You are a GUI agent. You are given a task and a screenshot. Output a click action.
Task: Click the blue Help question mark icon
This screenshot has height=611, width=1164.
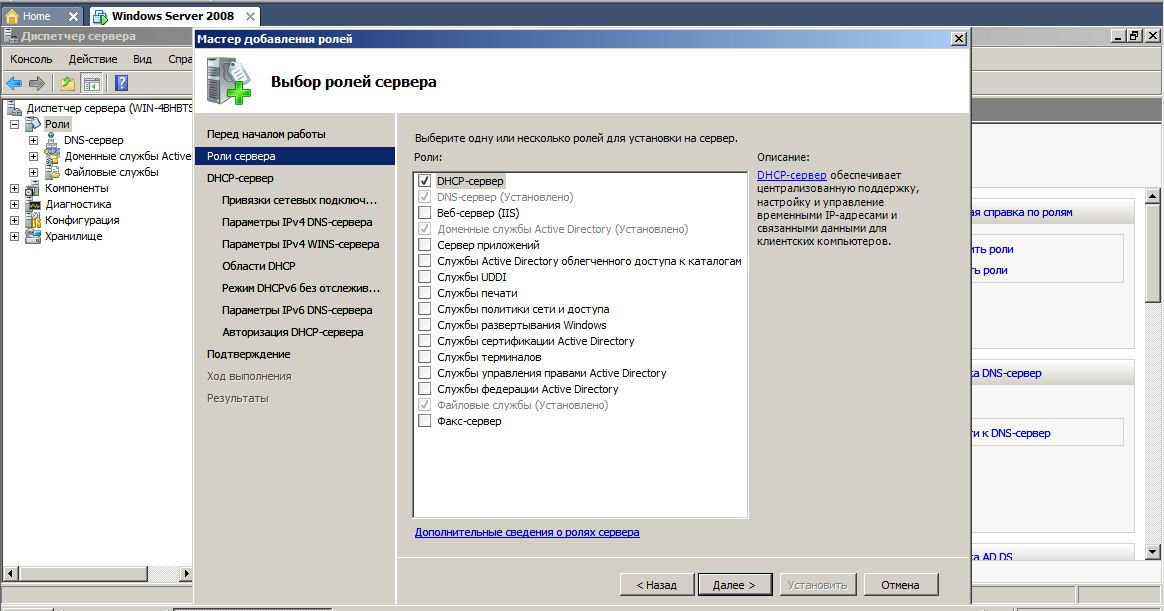click(x=122, y=83)
